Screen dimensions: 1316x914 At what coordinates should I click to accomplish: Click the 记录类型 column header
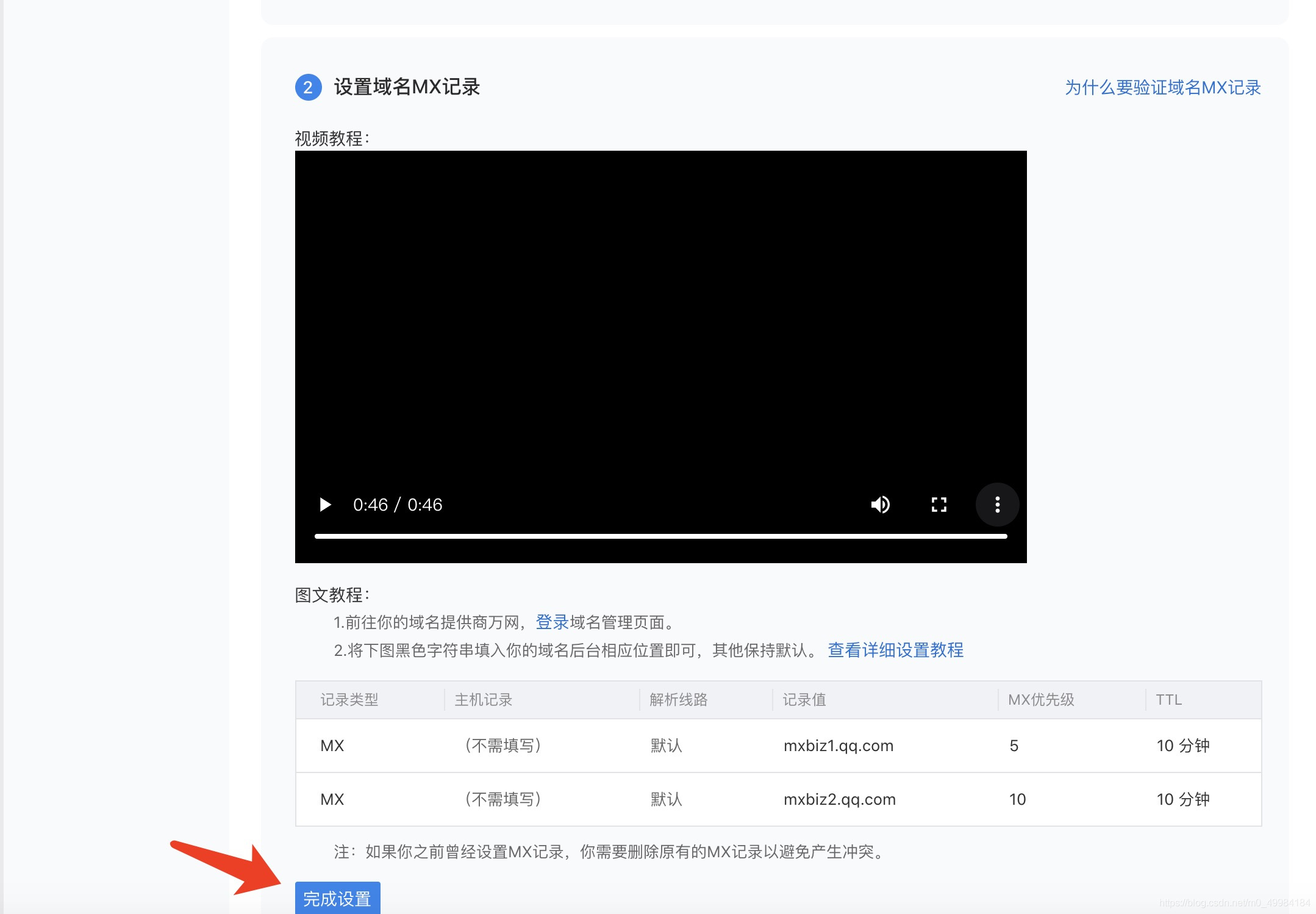[349, 700]
